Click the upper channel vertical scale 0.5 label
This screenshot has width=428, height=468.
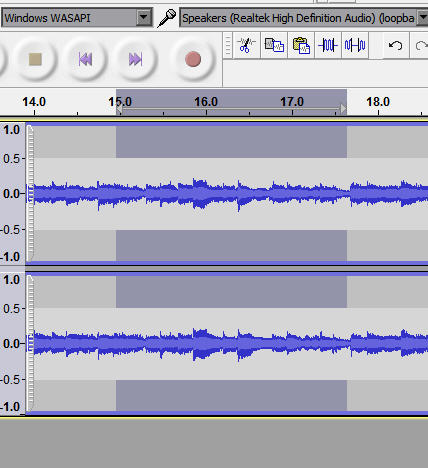11,159
